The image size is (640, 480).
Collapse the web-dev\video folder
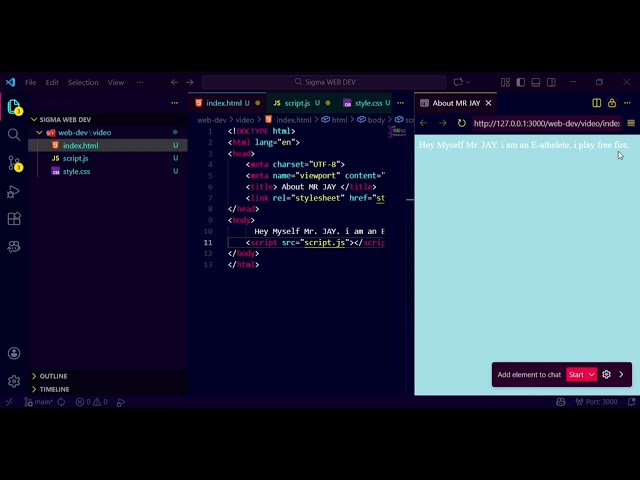(108, 132)
